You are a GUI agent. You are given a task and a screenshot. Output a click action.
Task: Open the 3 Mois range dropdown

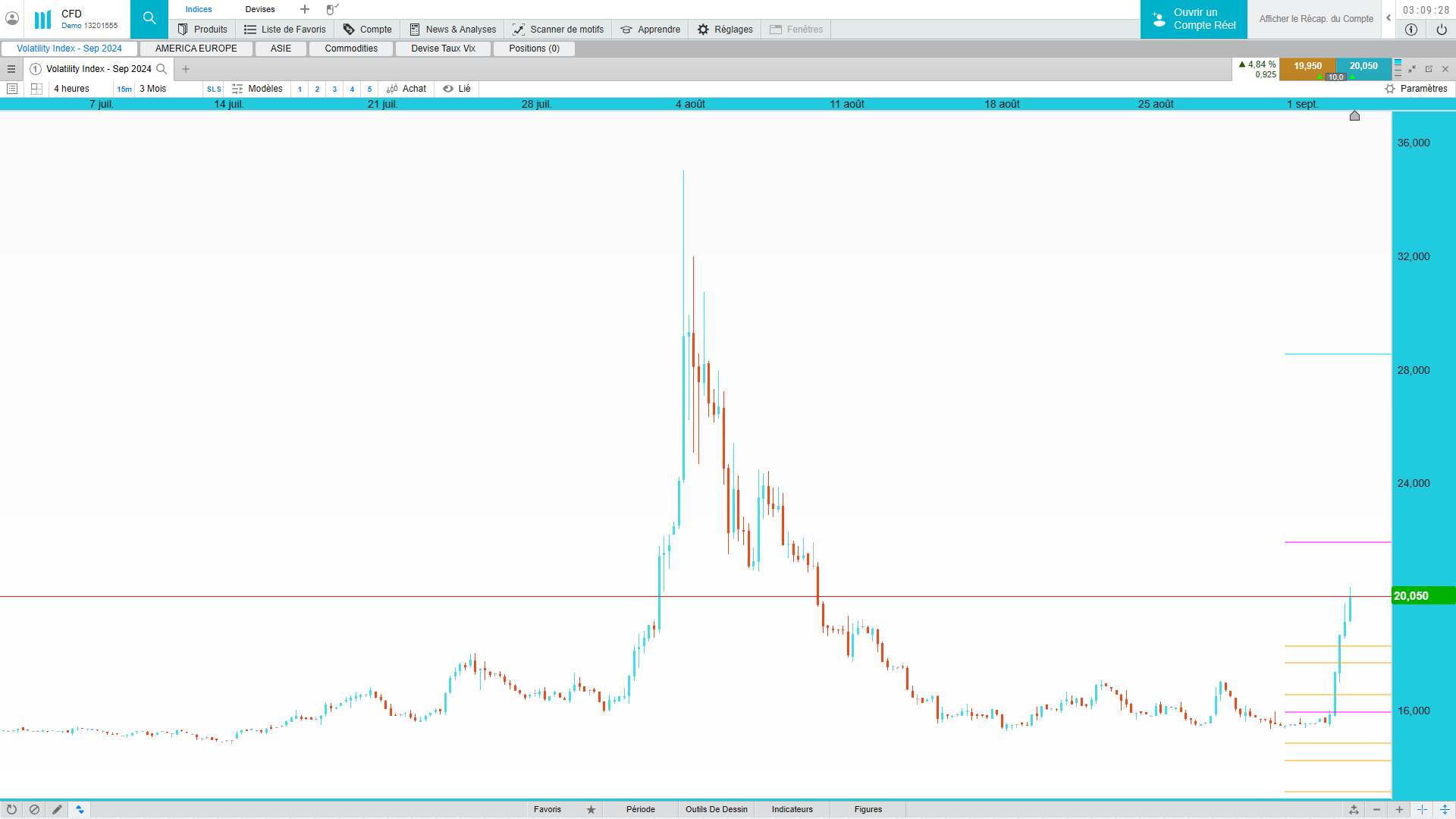point(153,89)
